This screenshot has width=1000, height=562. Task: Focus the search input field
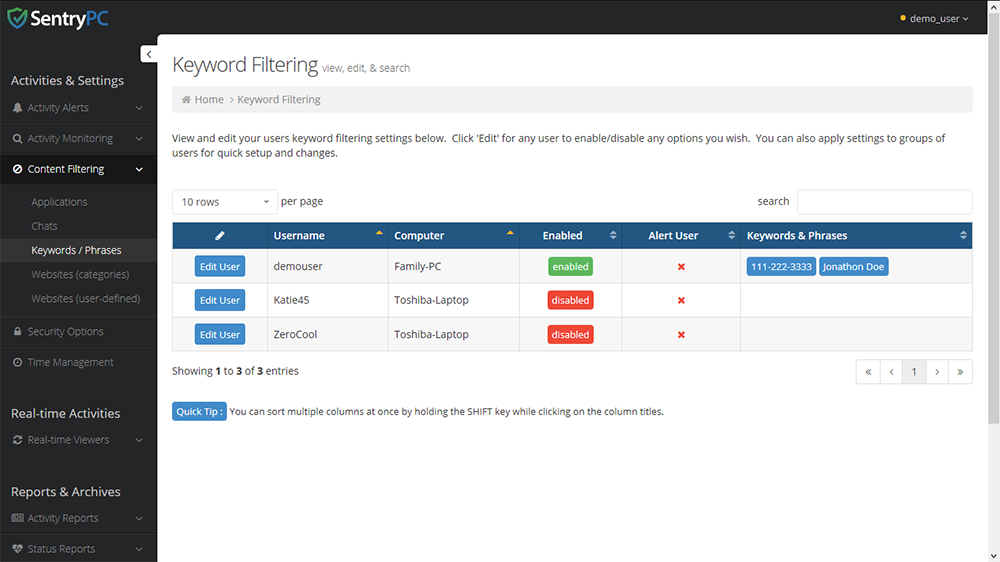pos(885,202)
